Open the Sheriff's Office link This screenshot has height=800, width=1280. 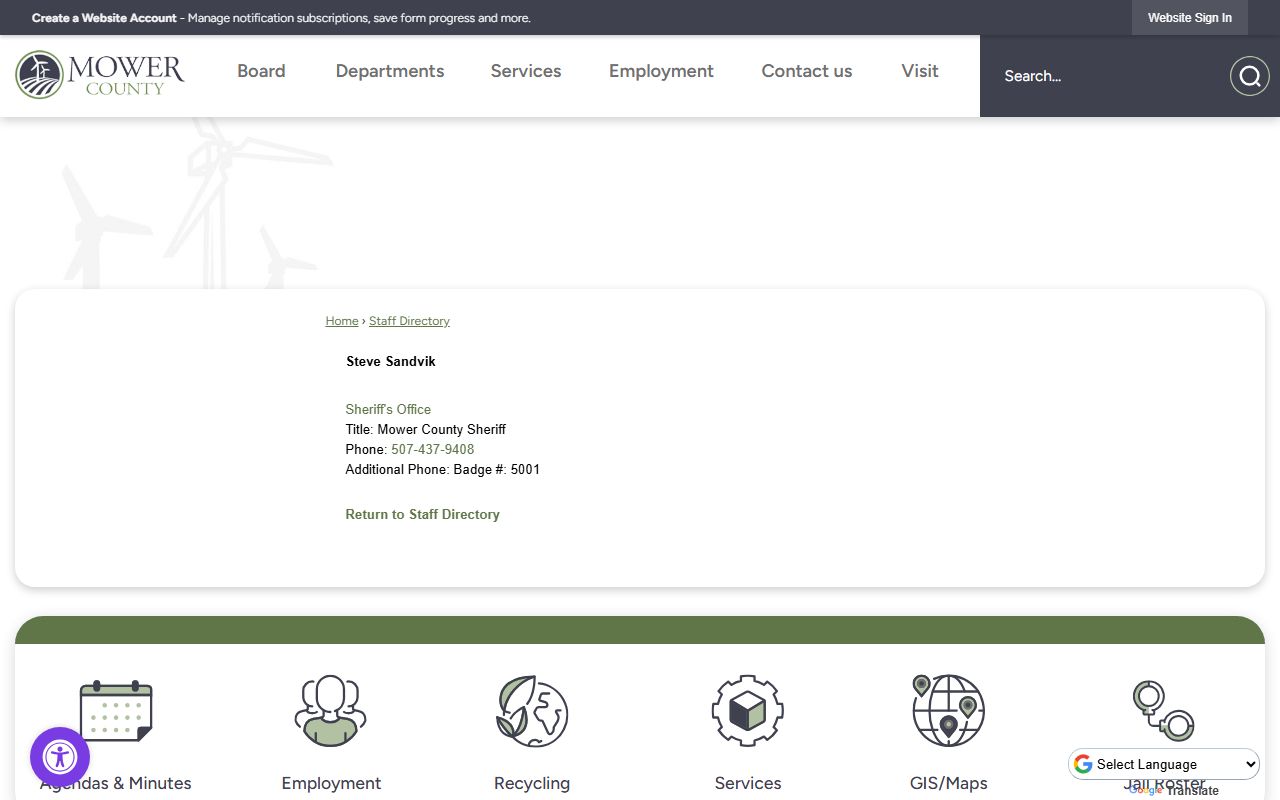[388, 409]
